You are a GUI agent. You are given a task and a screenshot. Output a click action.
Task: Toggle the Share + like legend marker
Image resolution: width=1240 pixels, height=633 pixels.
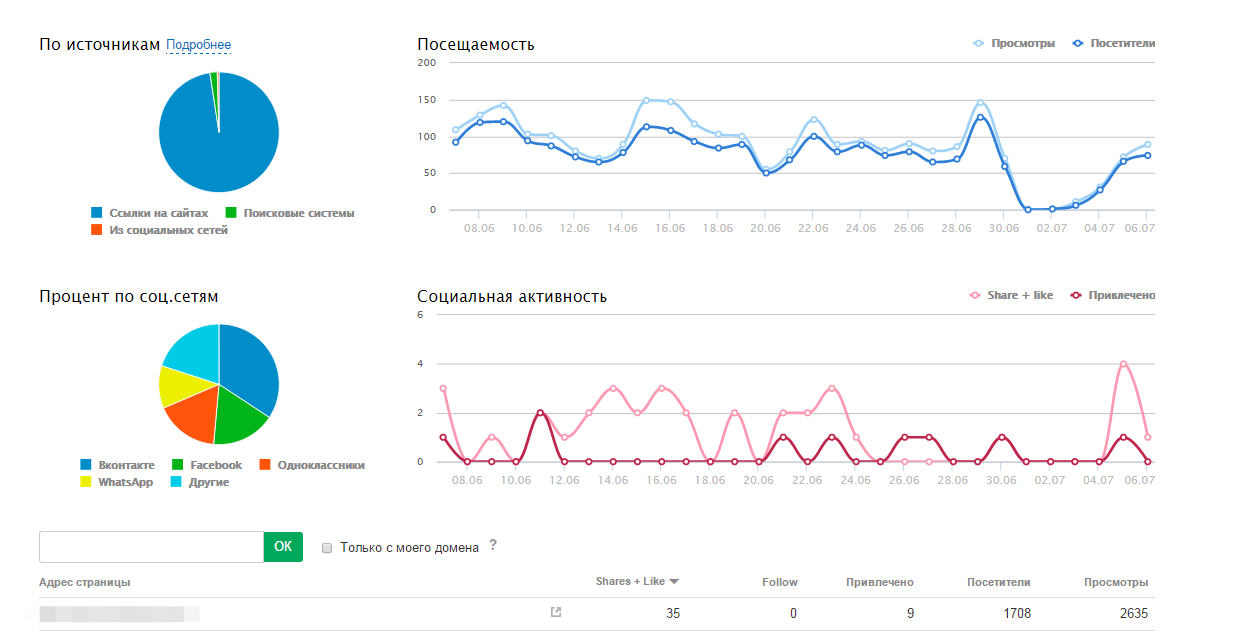coord(975,295)
